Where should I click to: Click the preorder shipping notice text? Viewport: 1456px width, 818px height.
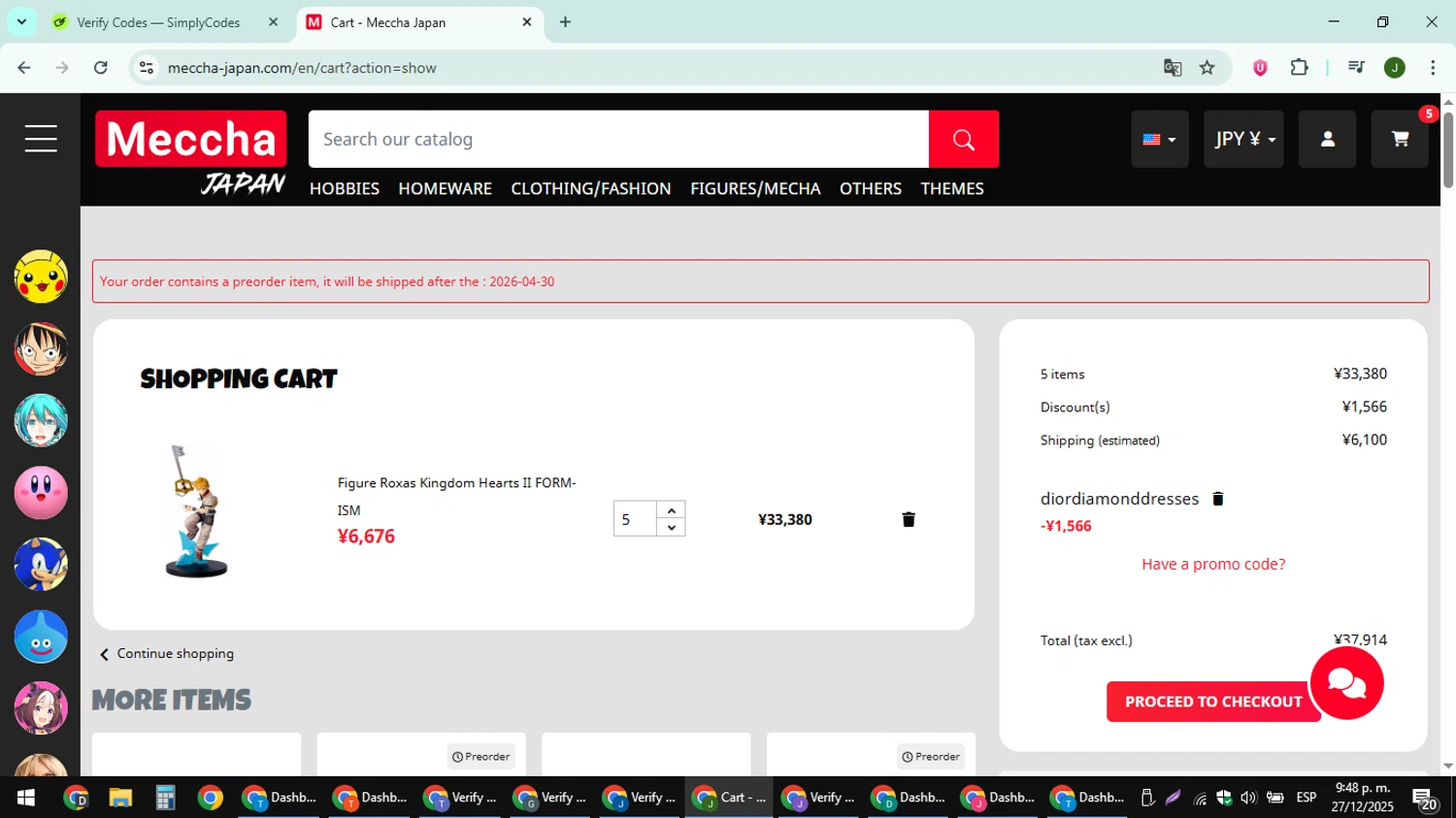[x=327, y=281]
